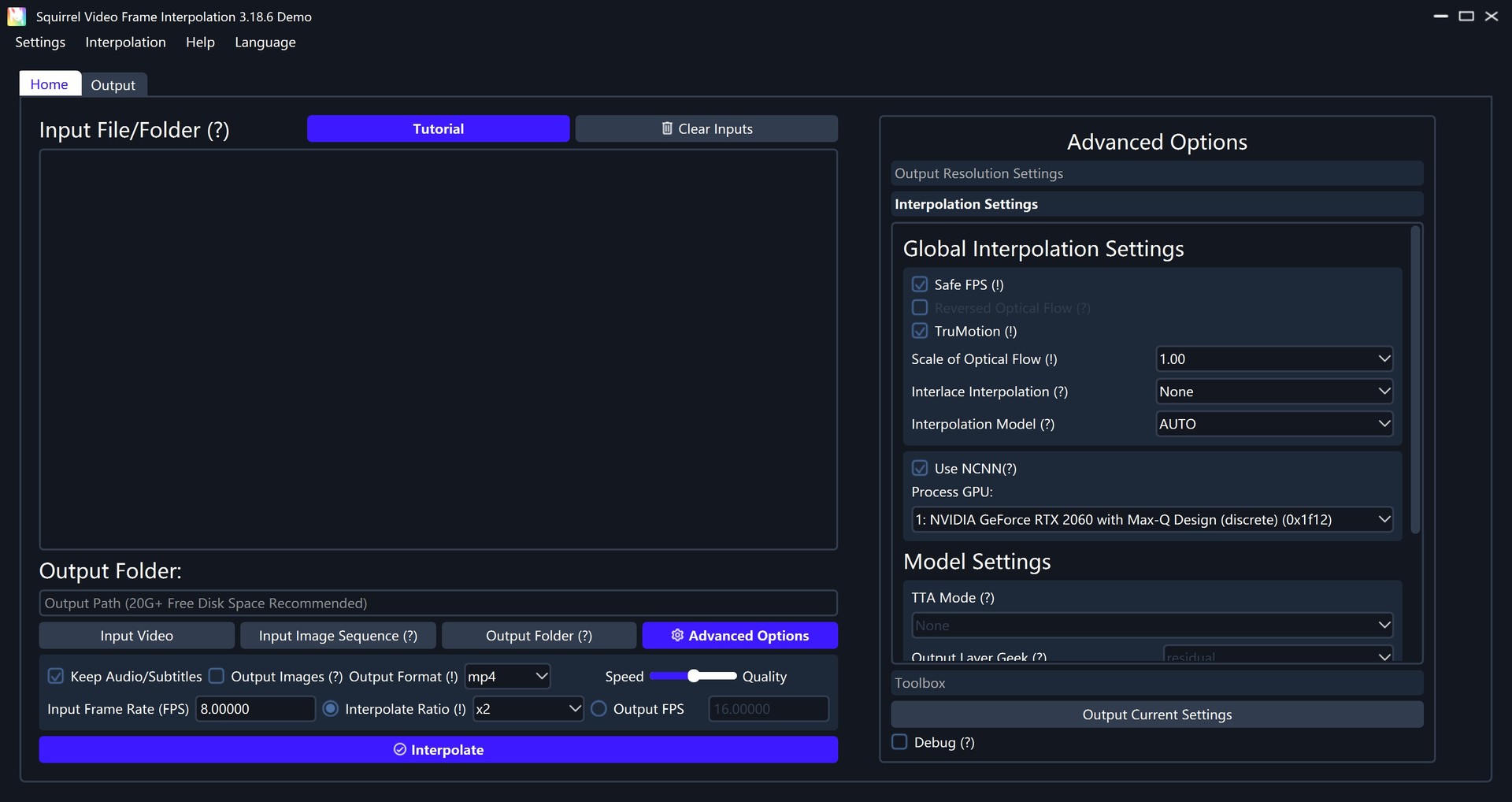Image resolution: width=1512 pixels, height=802 pixels.
Task: Expand the Interpolation Model dropdown
Action: 1273,424
